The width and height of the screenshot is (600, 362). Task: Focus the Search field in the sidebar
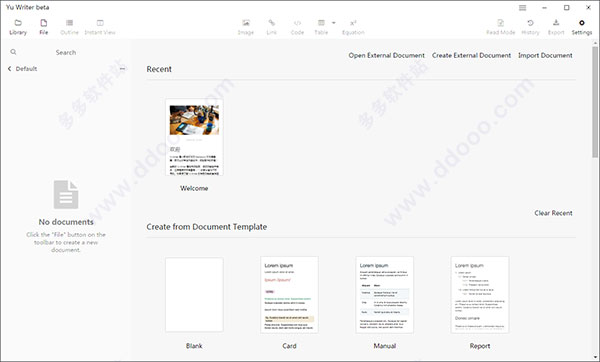coord(66,52)
